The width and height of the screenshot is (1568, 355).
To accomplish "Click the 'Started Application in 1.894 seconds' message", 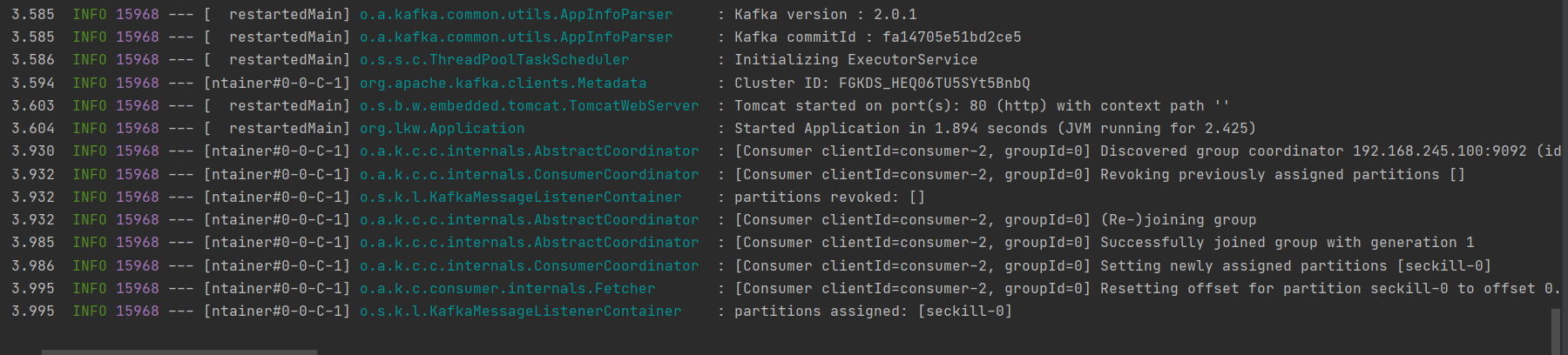I will (995, 129).
